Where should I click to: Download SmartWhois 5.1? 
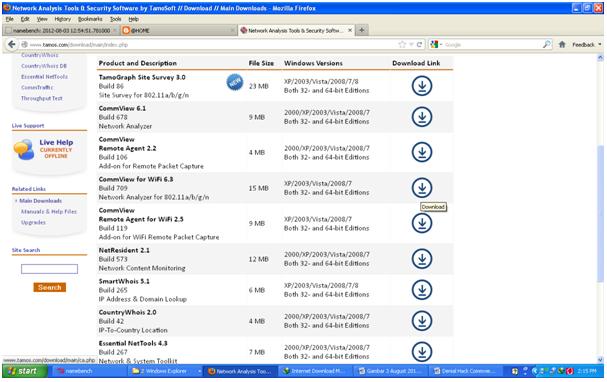tap(422, 289)
